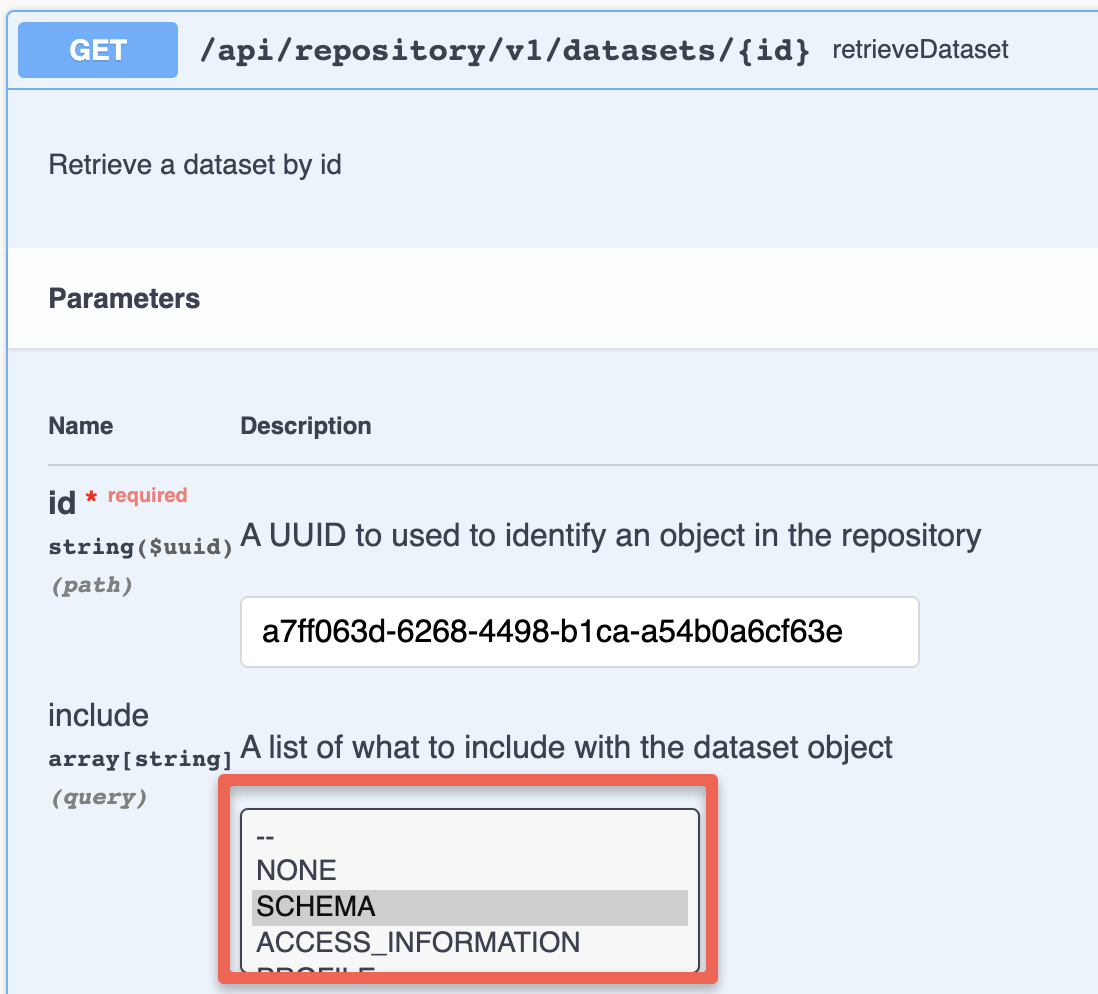Click the Description column header
Viewport: 1098px width, 994px height.
click(305, 426)
